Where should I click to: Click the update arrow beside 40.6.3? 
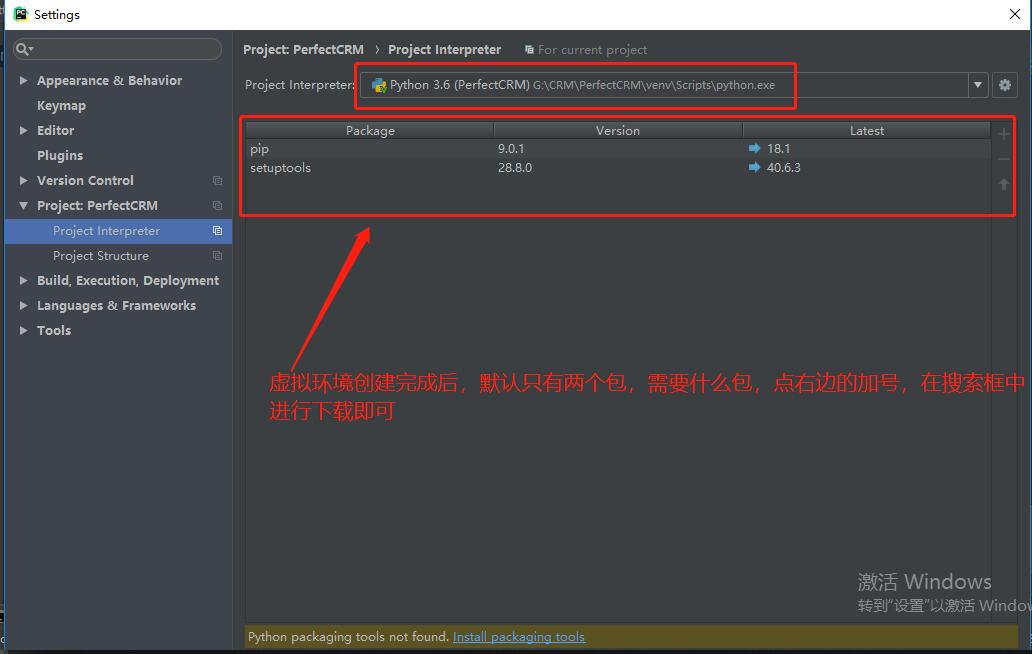point(754,168)
